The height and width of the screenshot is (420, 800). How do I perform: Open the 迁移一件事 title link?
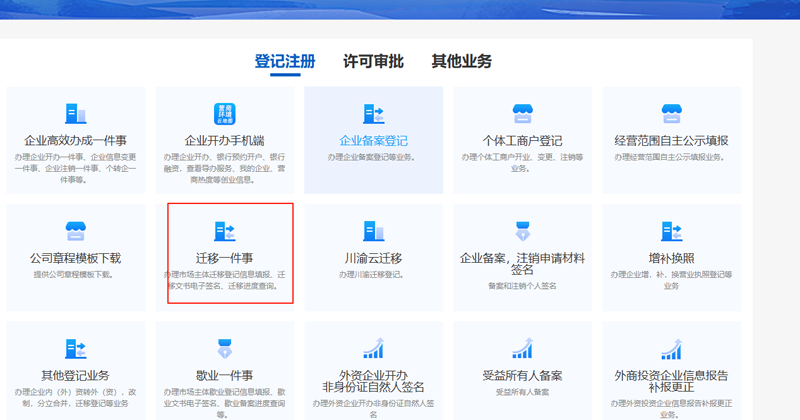(224, 258)
